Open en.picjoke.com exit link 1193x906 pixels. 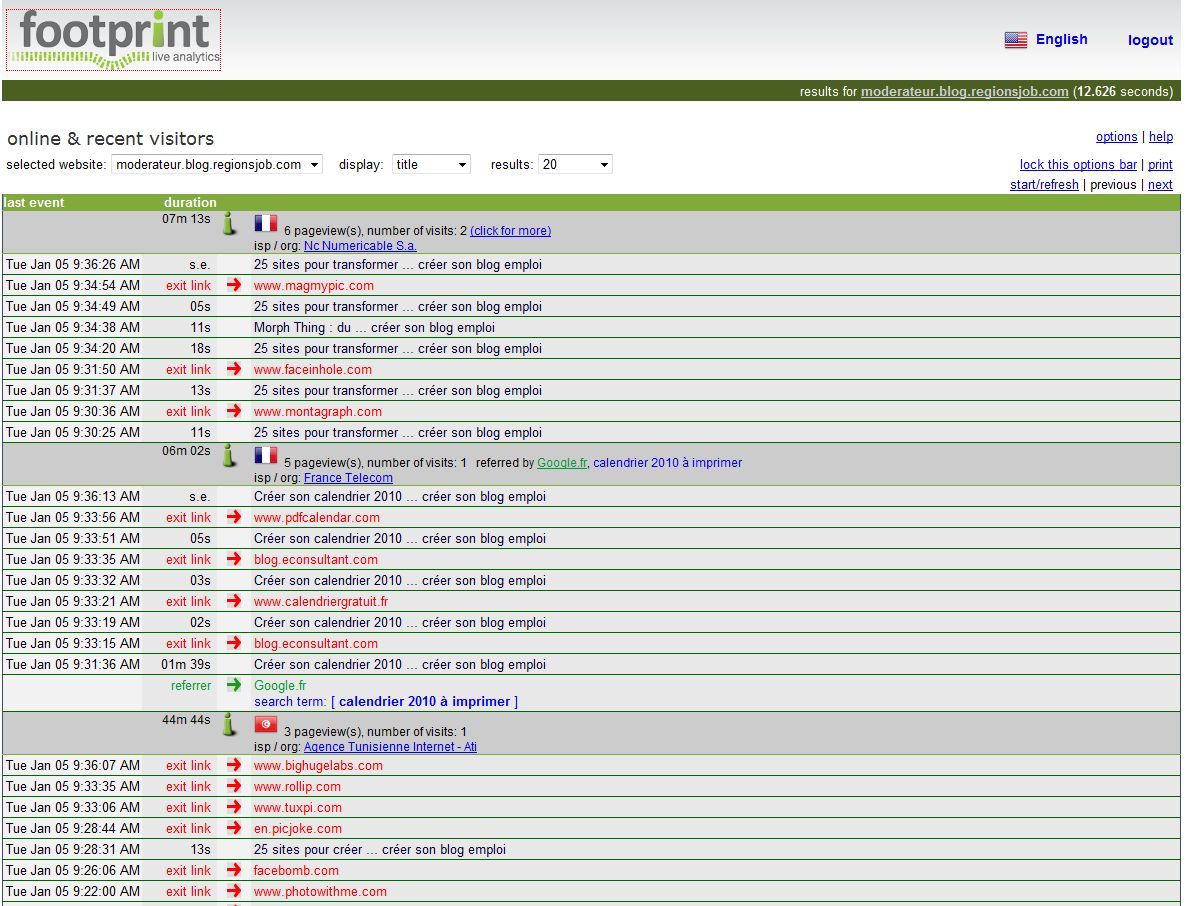click(x=297, y=828)
